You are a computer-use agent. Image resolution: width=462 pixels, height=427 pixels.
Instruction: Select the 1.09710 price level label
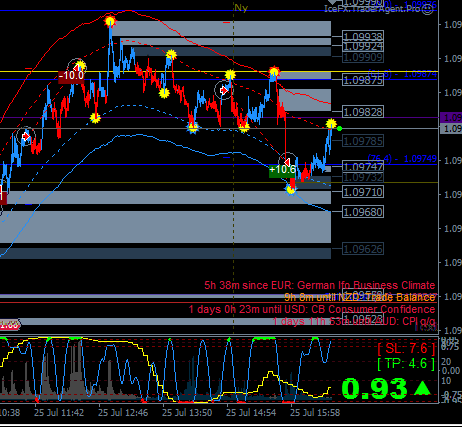[x=363, y=192]
